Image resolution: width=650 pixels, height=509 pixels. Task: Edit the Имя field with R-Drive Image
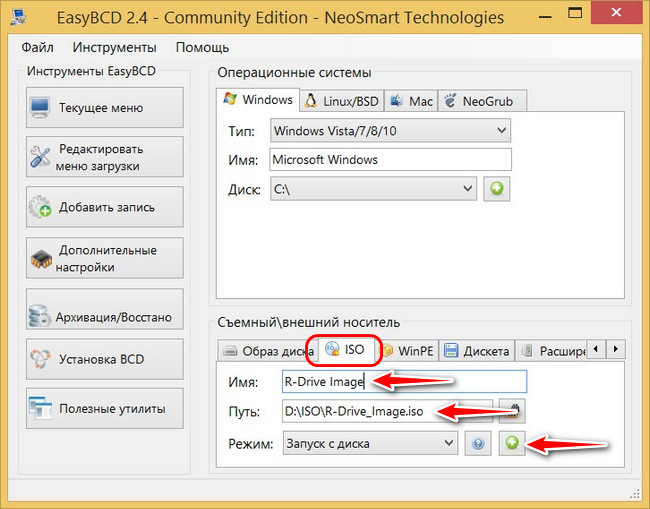[x=405, y=382]
